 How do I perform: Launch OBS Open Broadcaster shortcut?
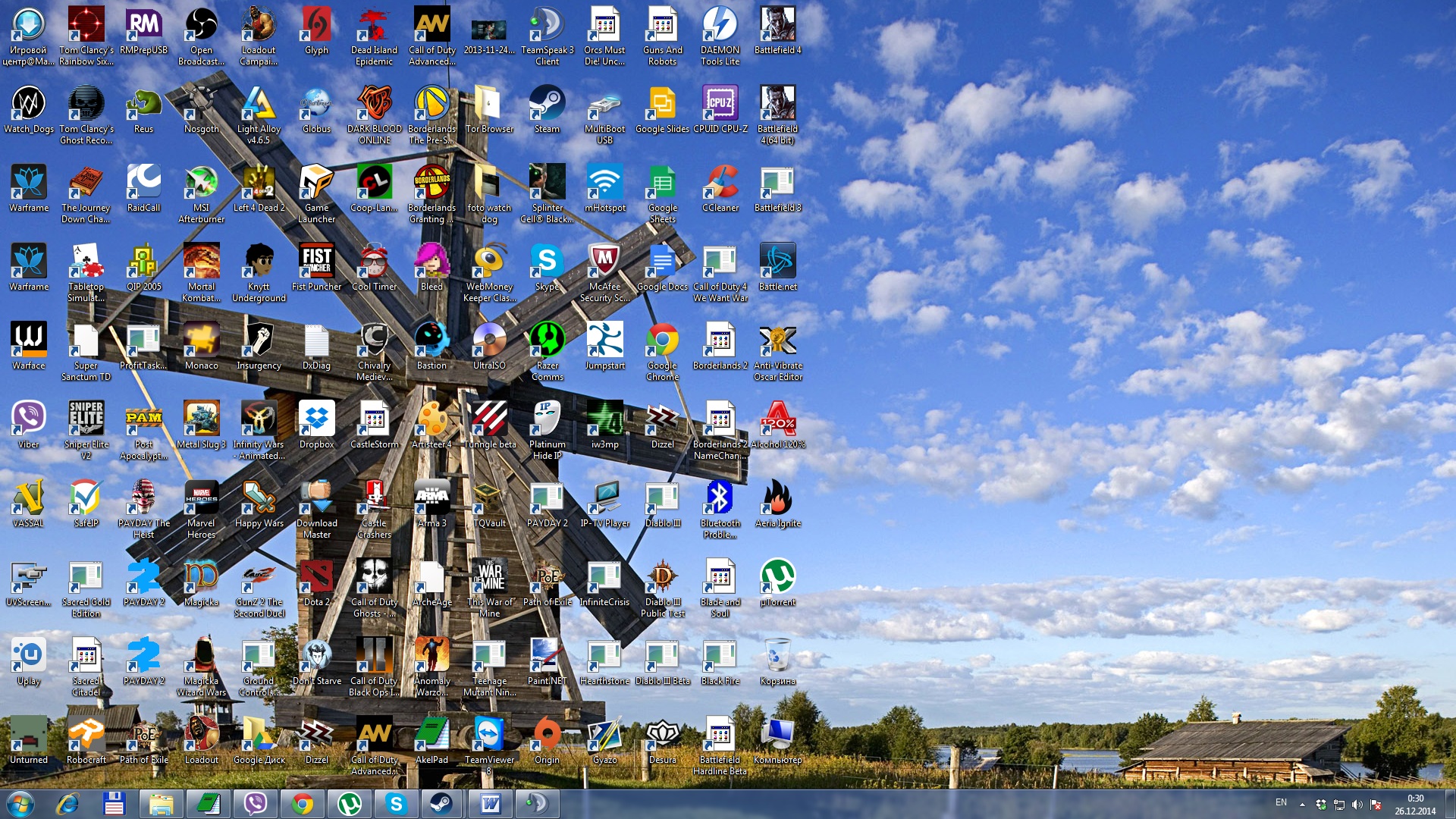[x=201, y=36]
